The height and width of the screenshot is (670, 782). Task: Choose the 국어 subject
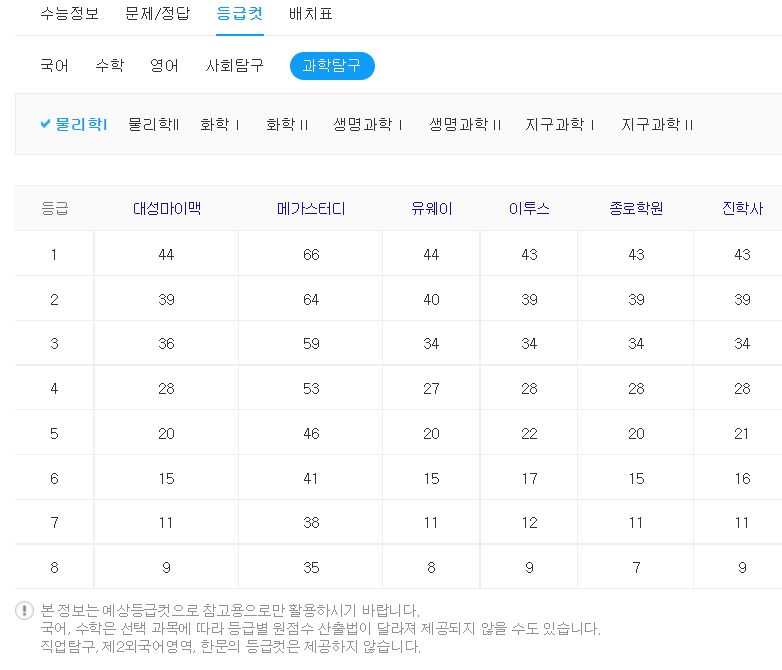(x=54, y=65)
